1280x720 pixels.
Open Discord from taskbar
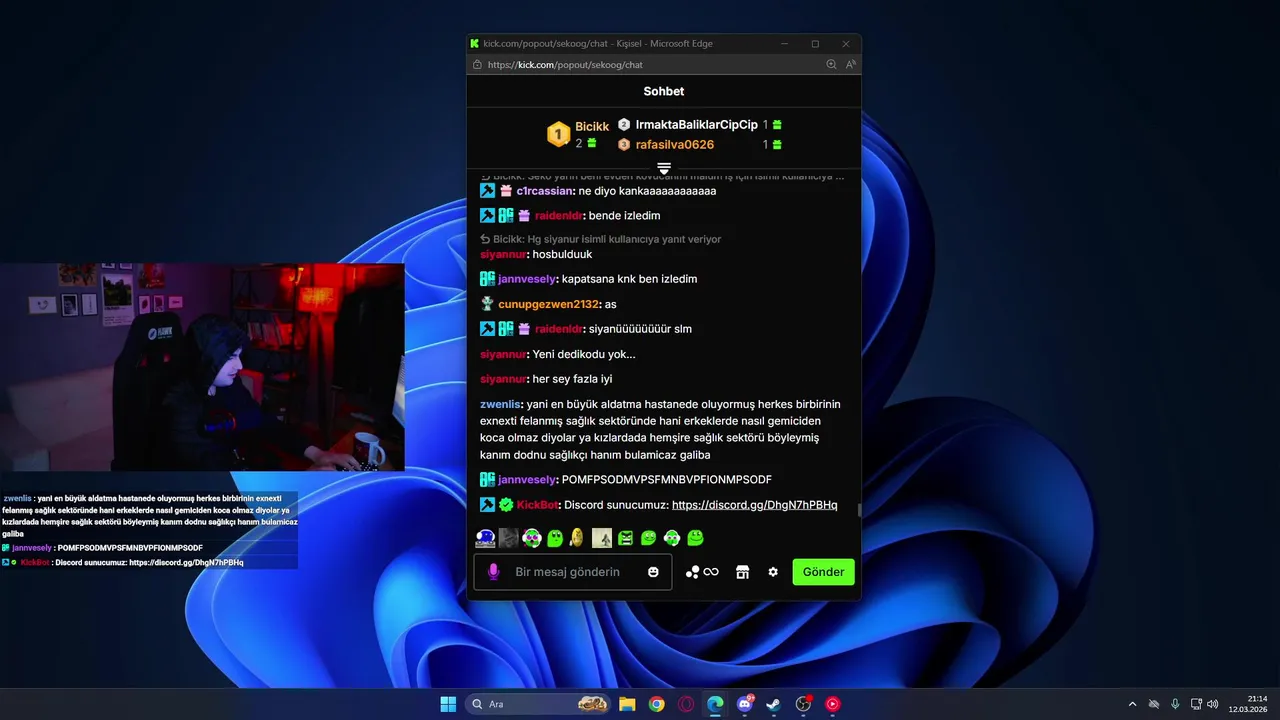[x=745, y=704]
